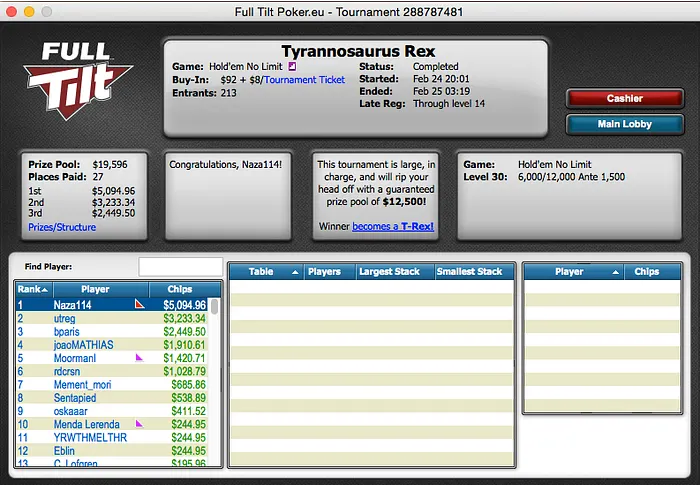This screenshot has height=485, width=700.
Task: Follow the 'becomes a T-Rex!' link
Action: pos(393,226)
